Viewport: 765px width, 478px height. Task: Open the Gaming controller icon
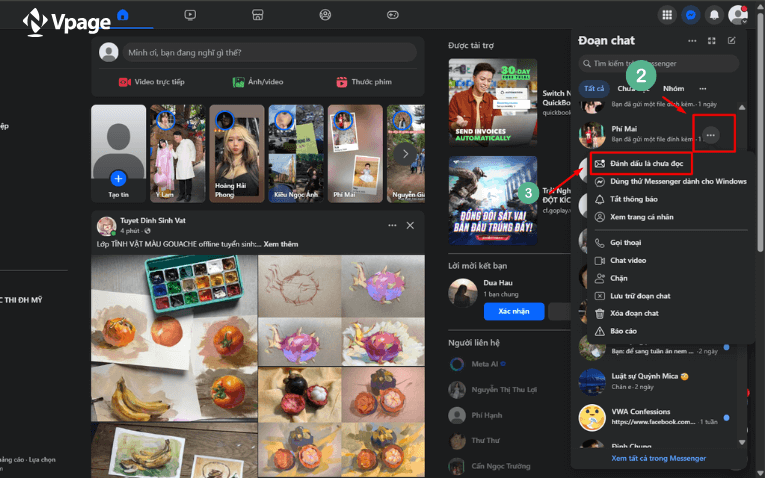393,15
